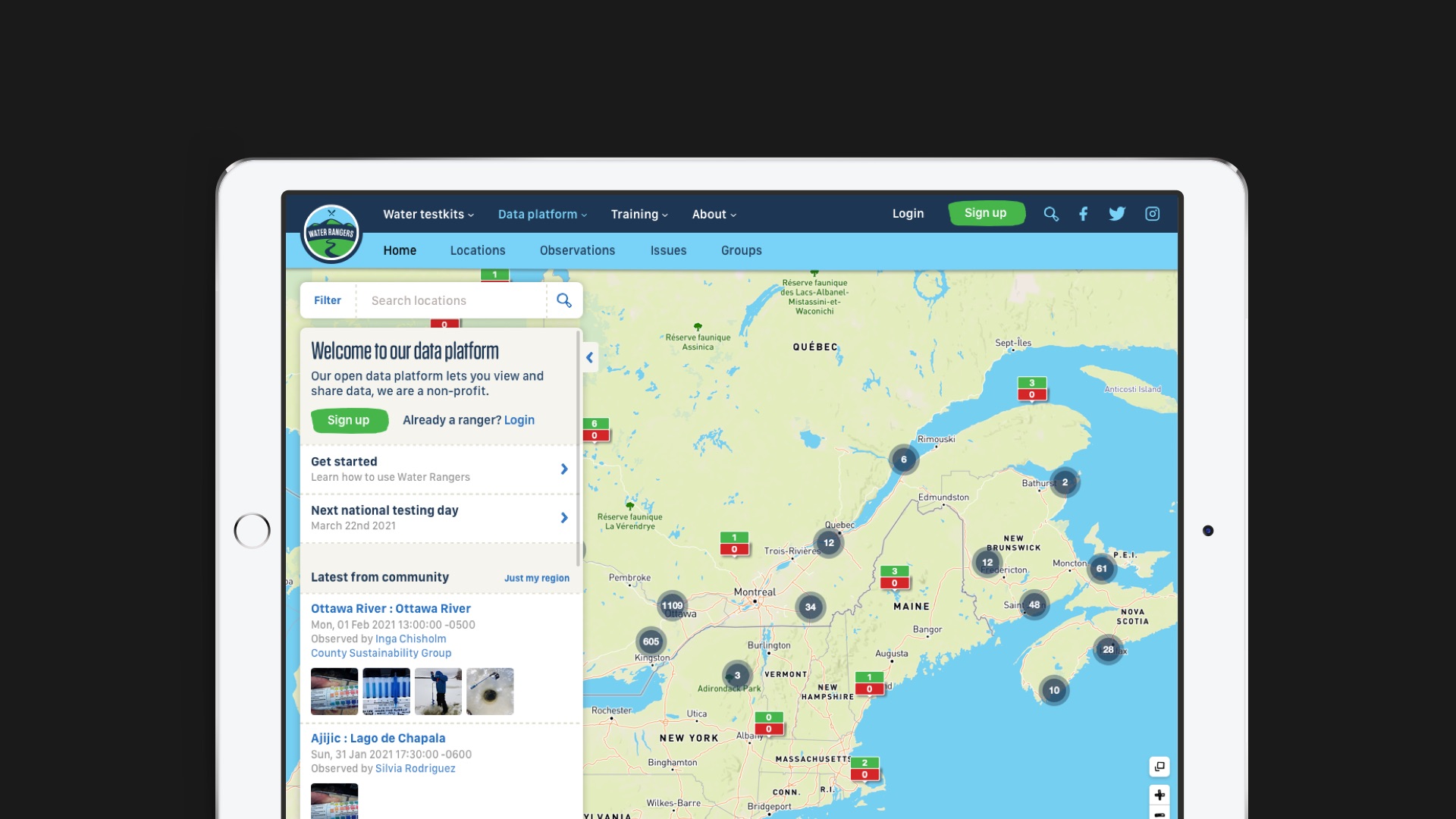Click the search locations magnifier button
The height and width of the screenshot is (819, 1456).
tap(564, 300)
